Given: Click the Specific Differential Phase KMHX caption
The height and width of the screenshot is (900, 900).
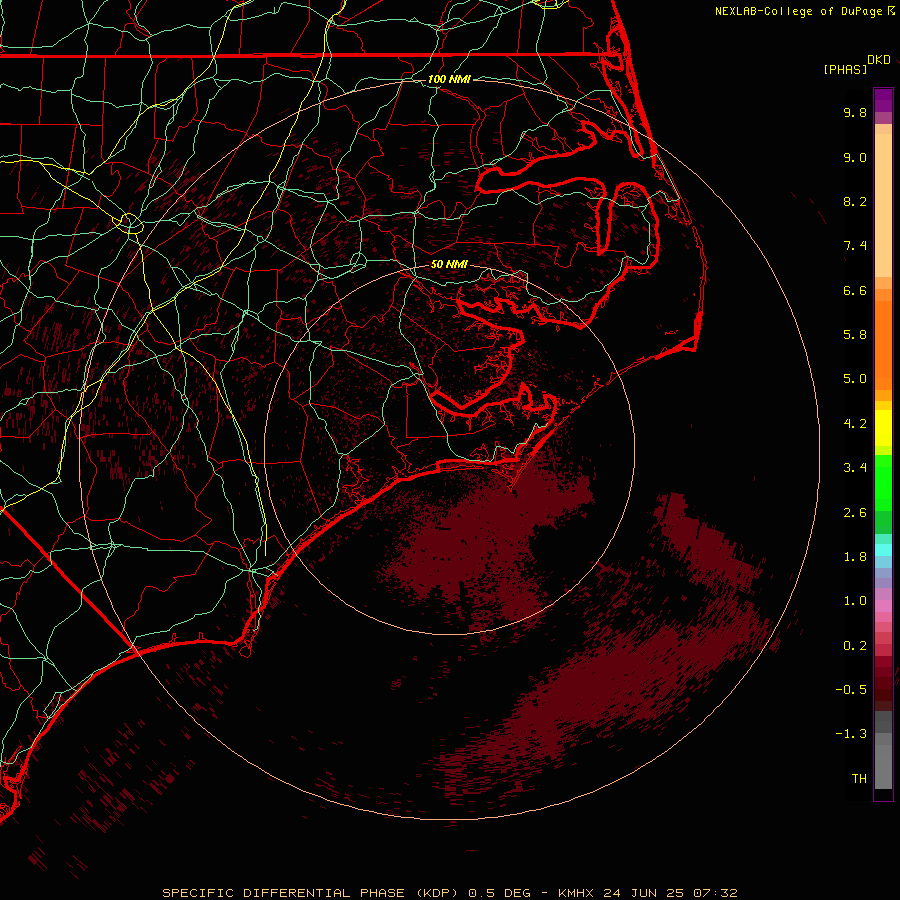Looking at the screenshot, I should pos(449,893).
